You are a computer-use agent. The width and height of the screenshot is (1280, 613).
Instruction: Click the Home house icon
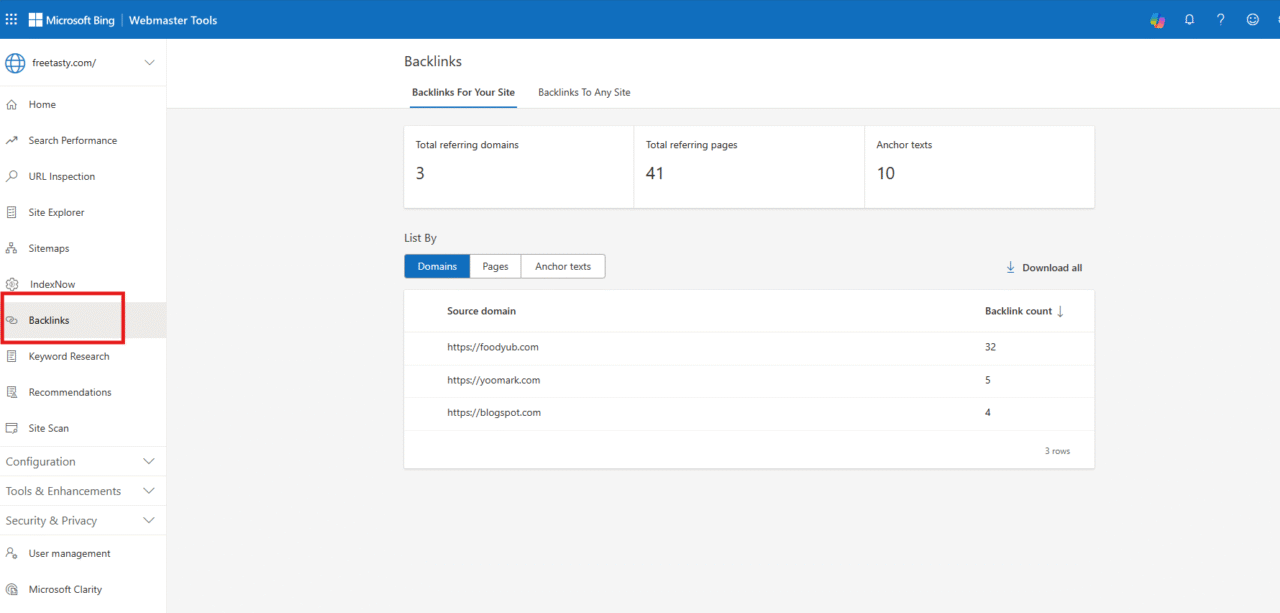[12, 104]
